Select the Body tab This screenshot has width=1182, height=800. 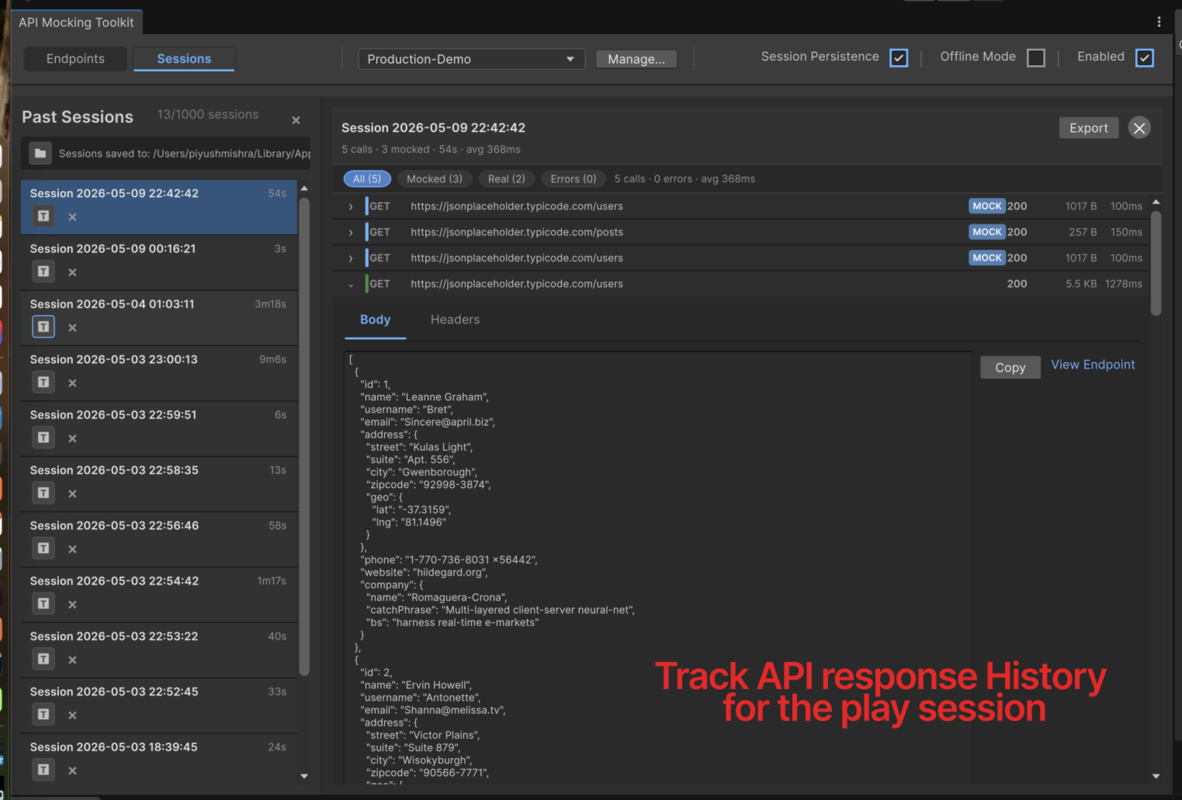(x=375, y=320)
